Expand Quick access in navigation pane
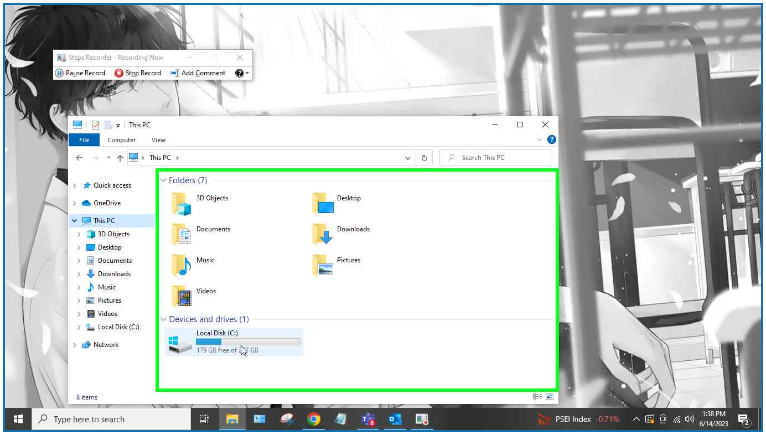This screenshot has width=766, height=436. (75, 186)
